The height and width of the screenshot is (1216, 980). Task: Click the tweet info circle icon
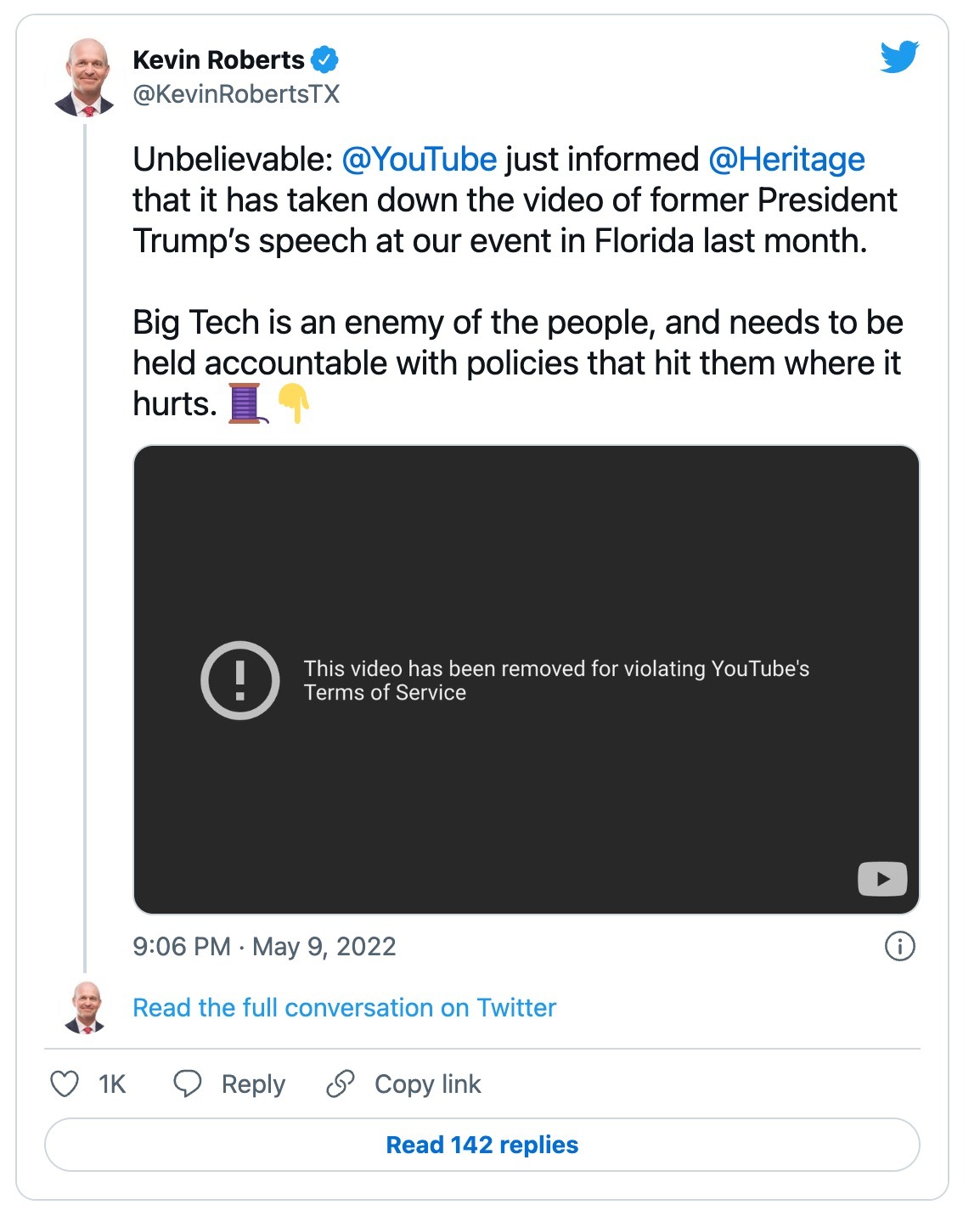pos(899,946)
